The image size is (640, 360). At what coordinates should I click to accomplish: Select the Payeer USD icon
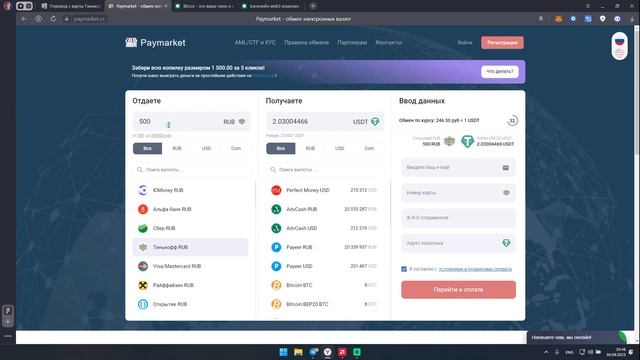(x=276, y=266)
